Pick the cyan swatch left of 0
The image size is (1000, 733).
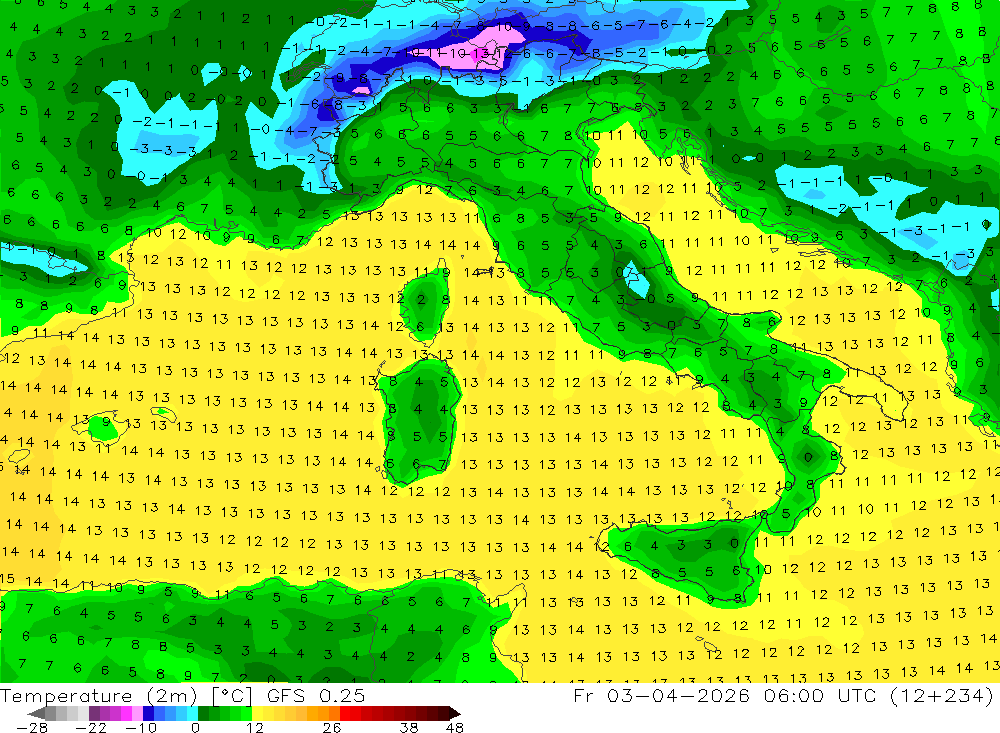192,714
